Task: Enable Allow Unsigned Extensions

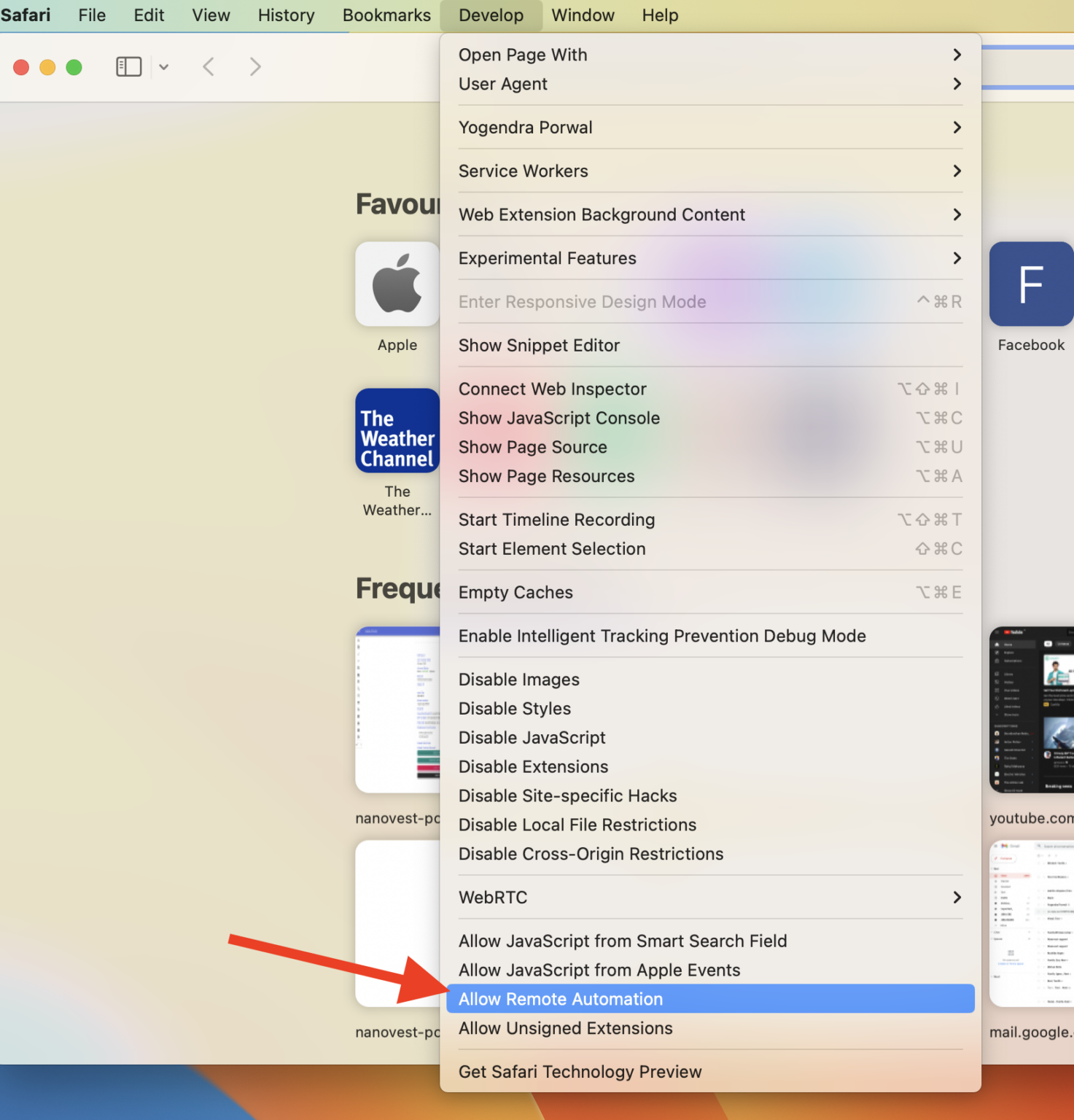Action: (565, 1028)
